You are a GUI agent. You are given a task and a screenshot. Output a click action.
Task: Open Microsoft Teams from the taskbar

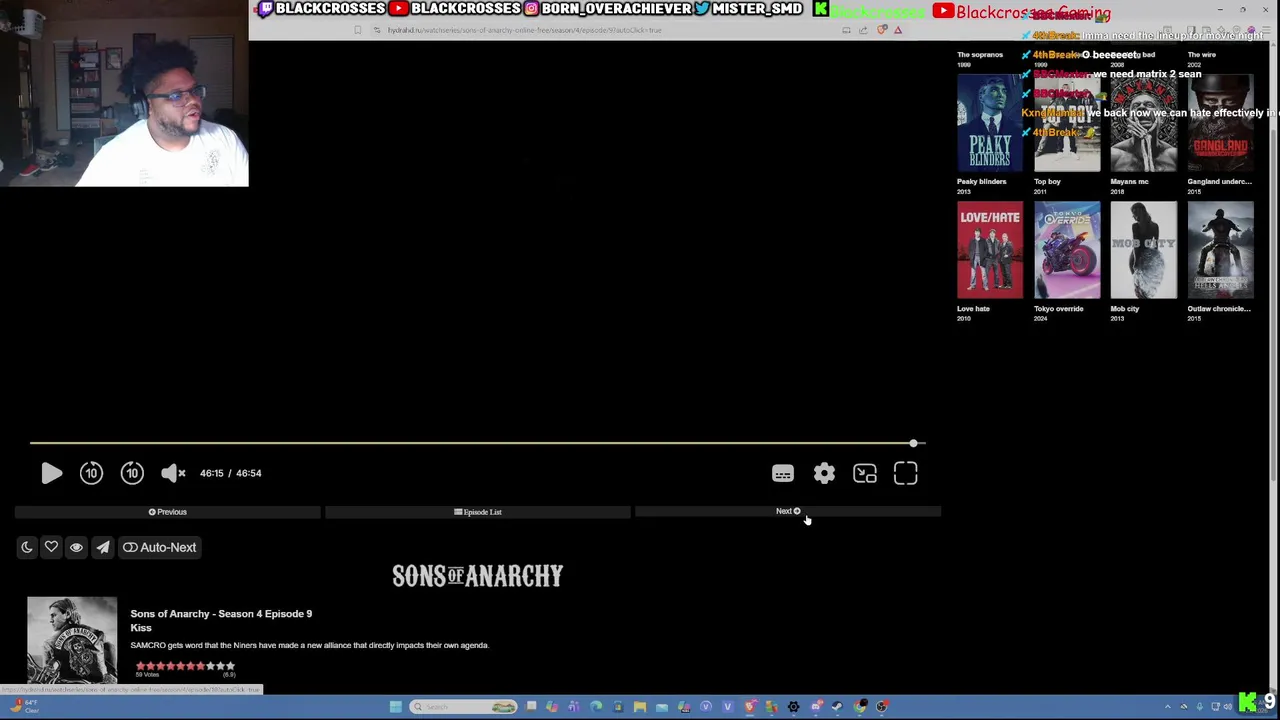(573, 707)
